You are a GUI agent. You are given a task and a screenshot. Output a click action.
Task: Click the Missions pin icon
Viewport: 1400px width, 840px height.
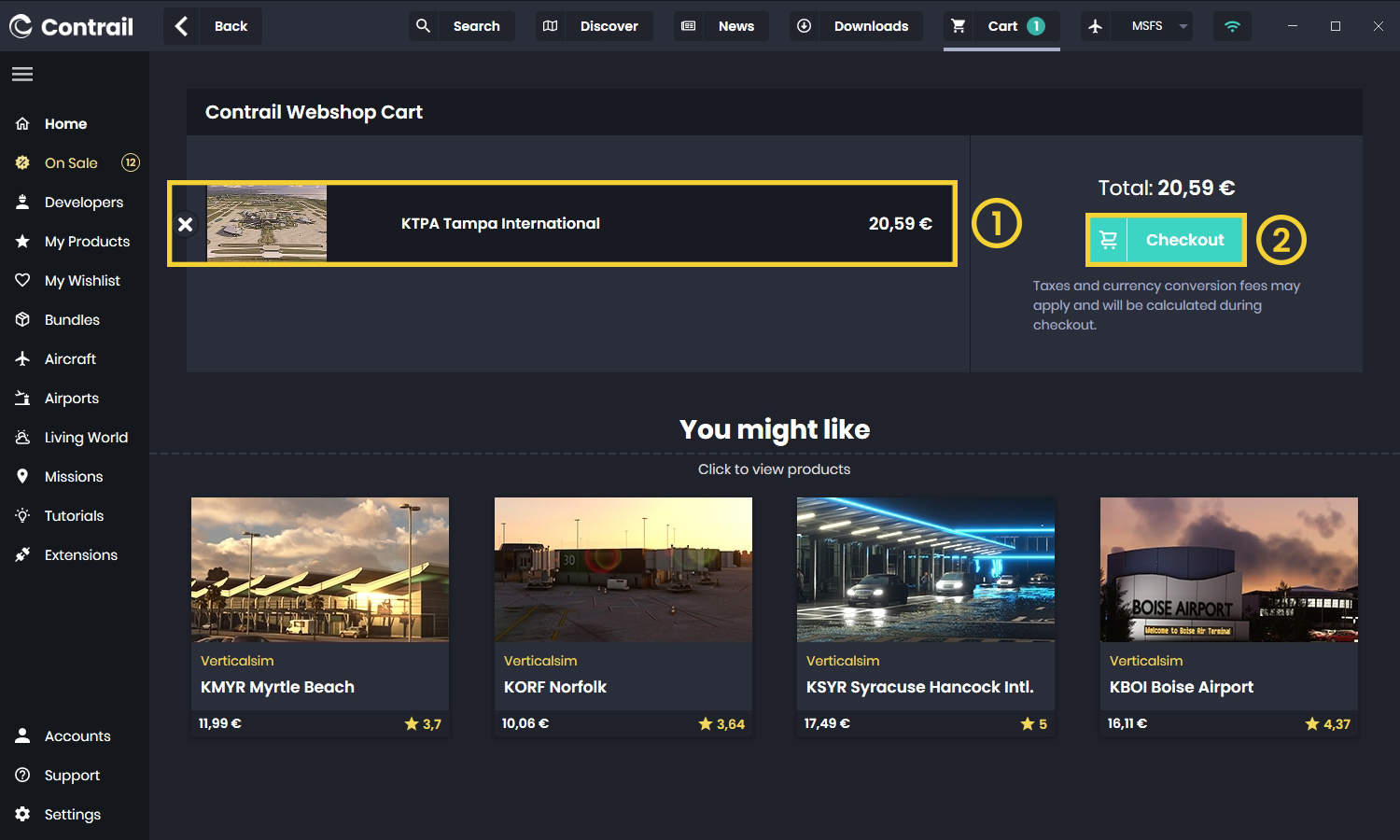[x=22, y=476]
